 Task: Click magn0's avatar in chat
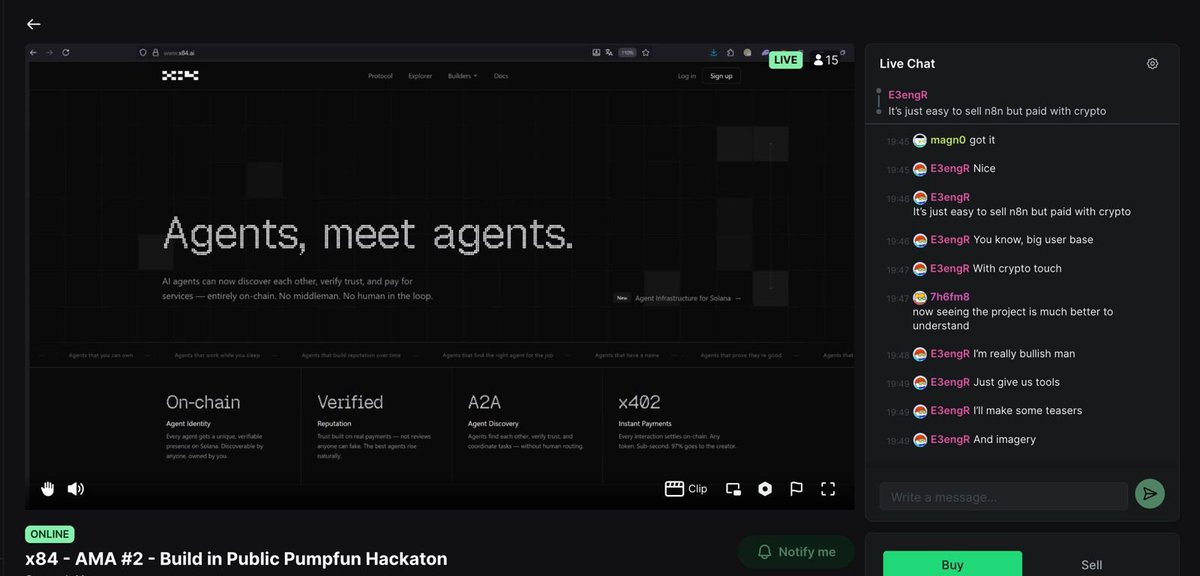coord(920,140)
